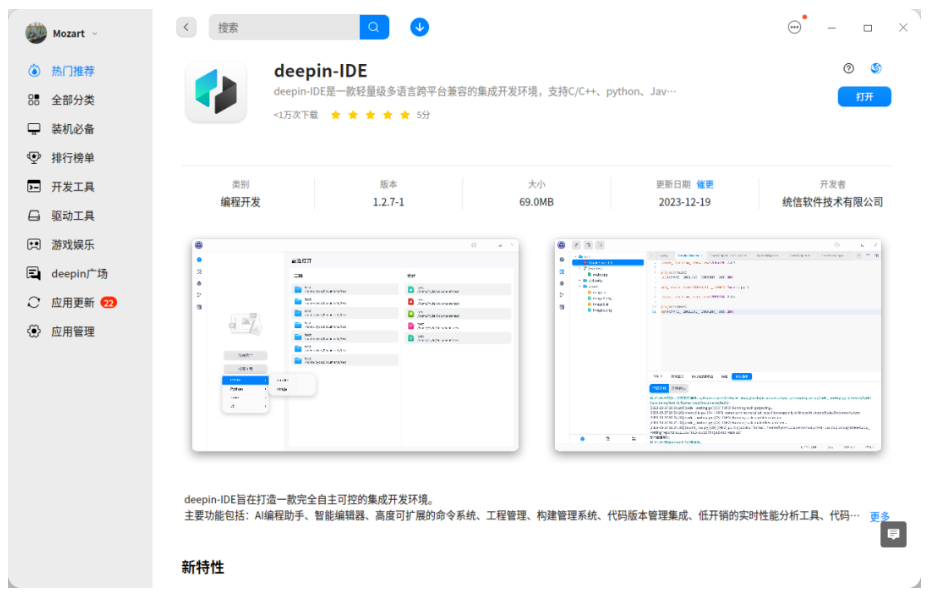Open the downloads manager arrow icon
Image resolution: width=937 pixels, height=595 pixels.
coord(419,27)
